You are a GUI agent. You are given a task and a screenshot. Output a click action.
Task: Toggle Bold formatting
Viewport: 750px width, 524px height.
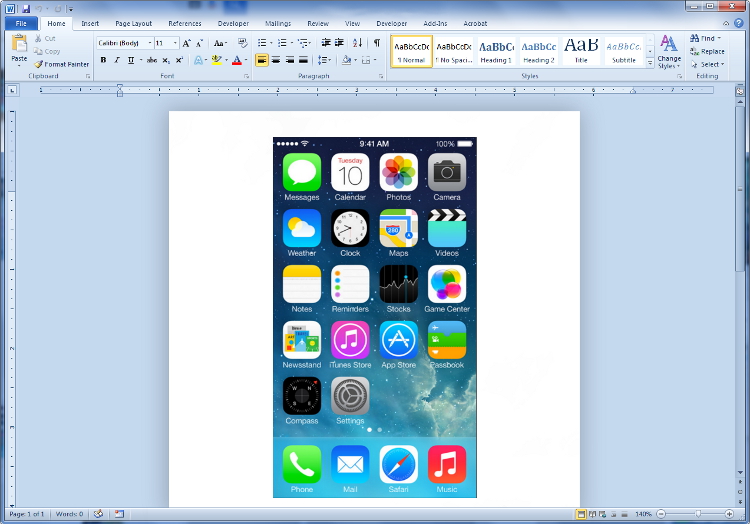click(x=103, y=60)
